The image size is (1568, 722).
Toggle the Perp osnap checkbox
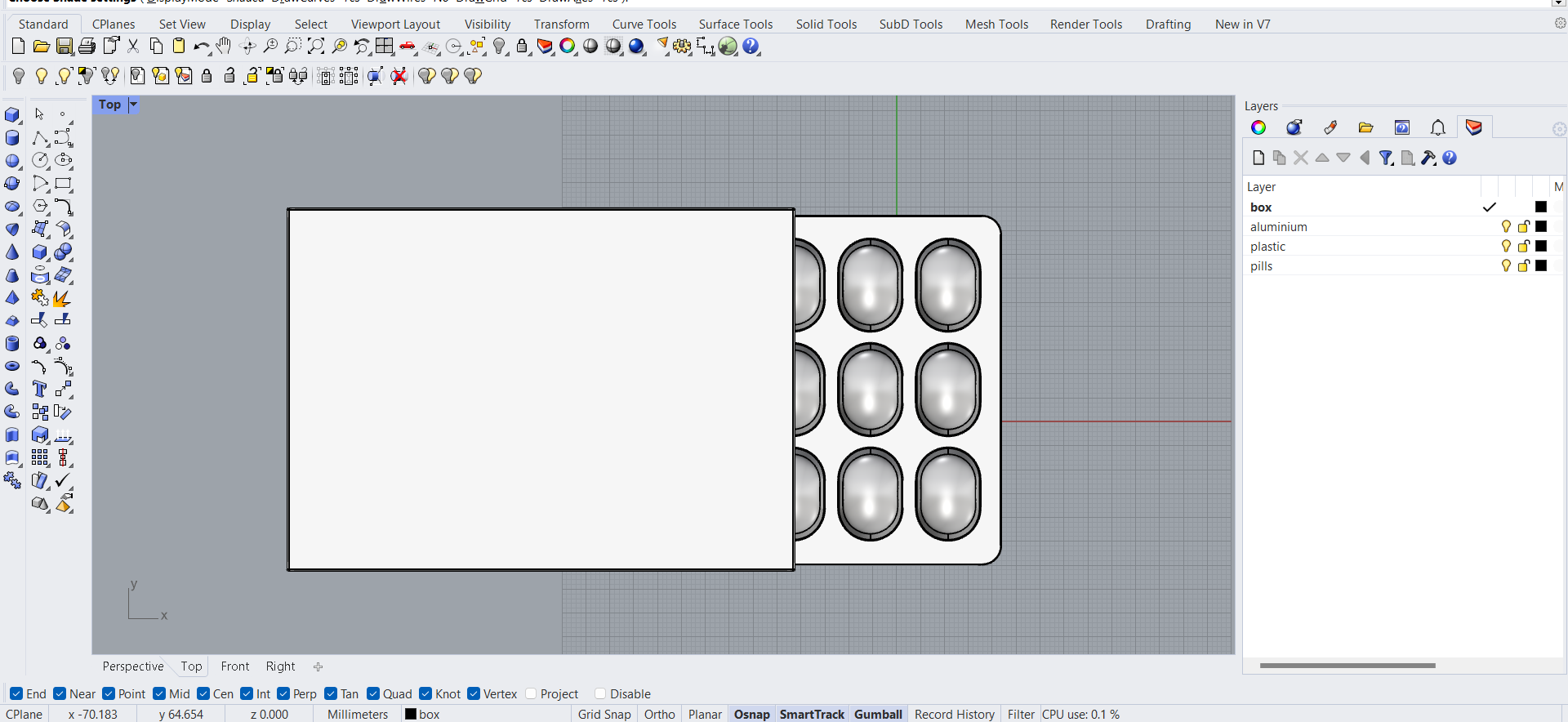click(283, 693)
